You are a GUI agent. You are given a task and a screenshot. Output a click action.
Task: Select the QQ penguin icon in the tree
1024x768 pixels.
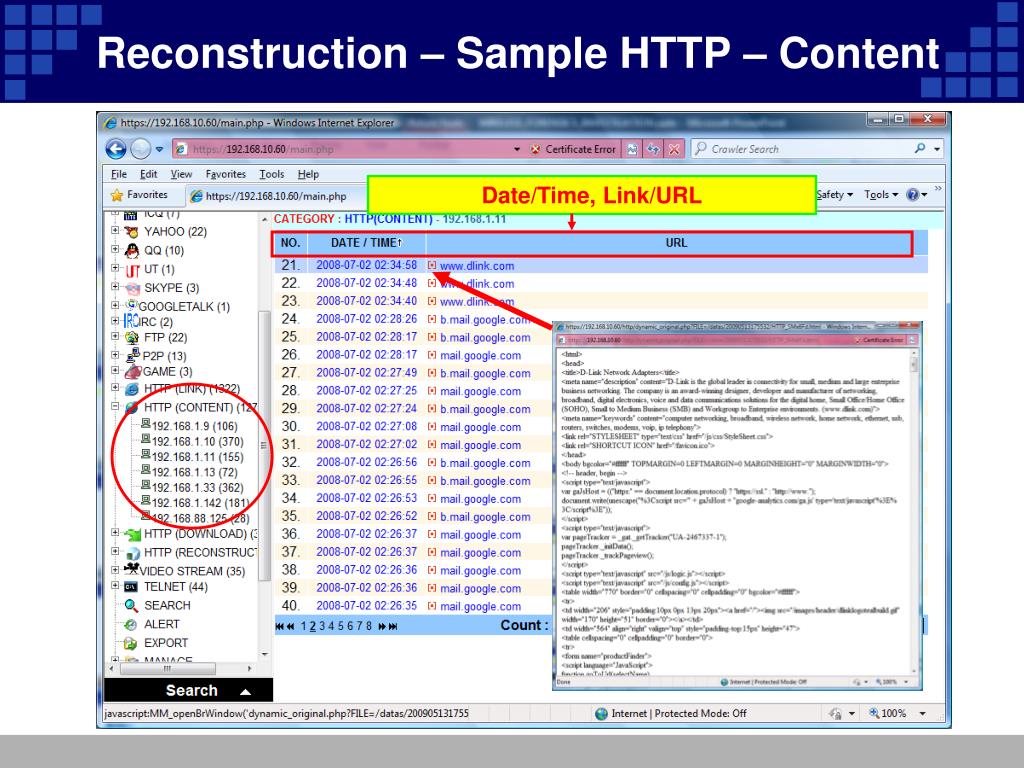132,251
